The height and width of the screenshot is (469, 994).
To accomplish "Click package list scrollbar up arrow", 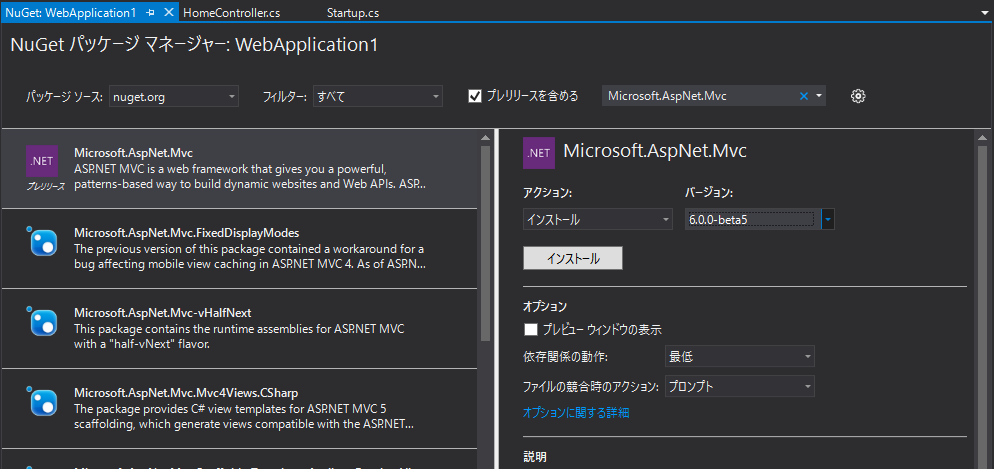I will pyautogui.click(x=485, y=138).
